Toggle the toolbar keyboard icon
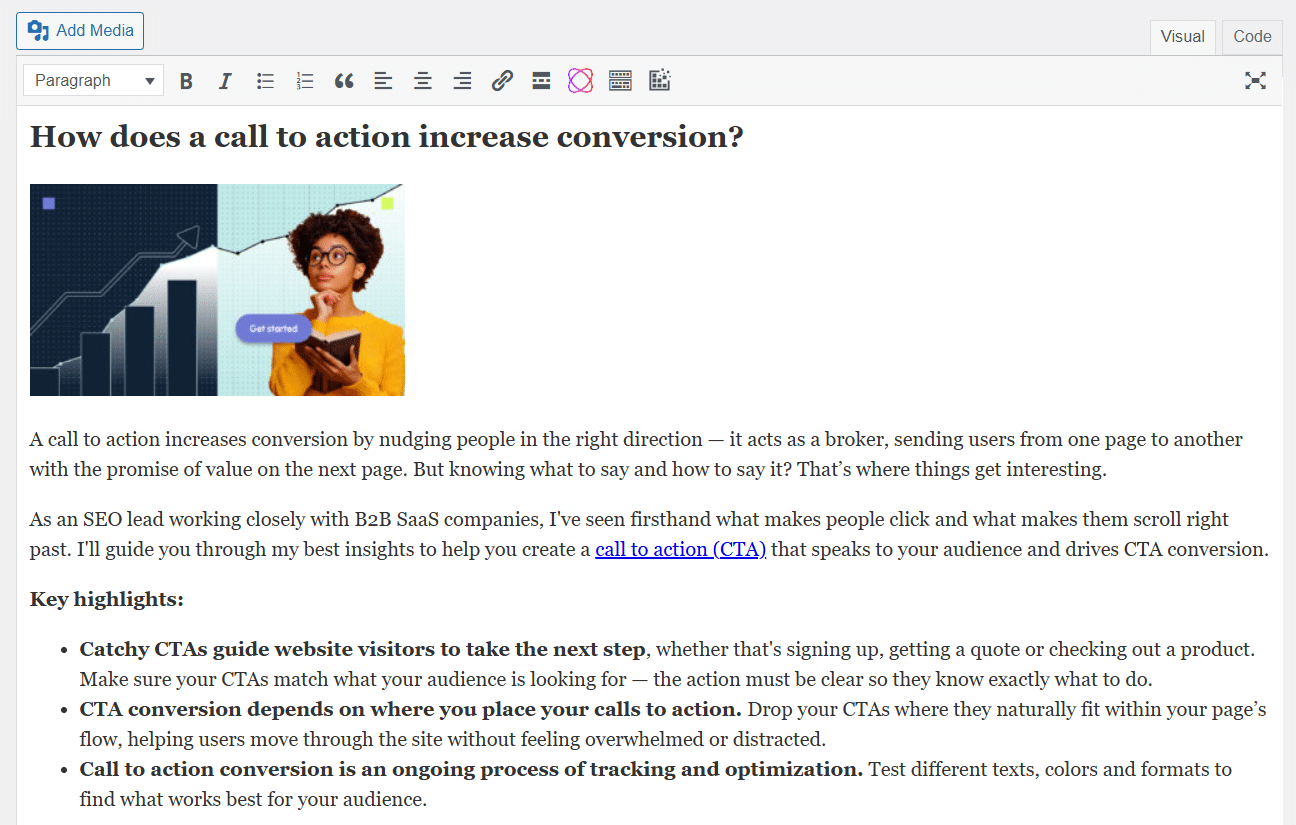 [620, 81]
